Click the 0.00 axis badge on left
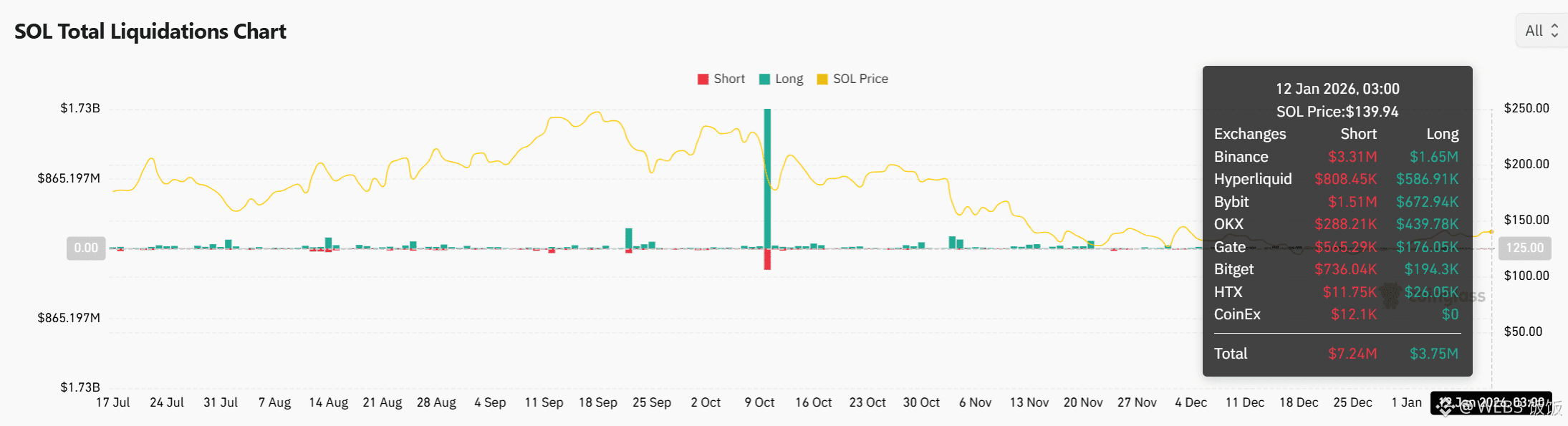Screen dimensions: 1568x426 pyautogui.click(x=86, y=248)
